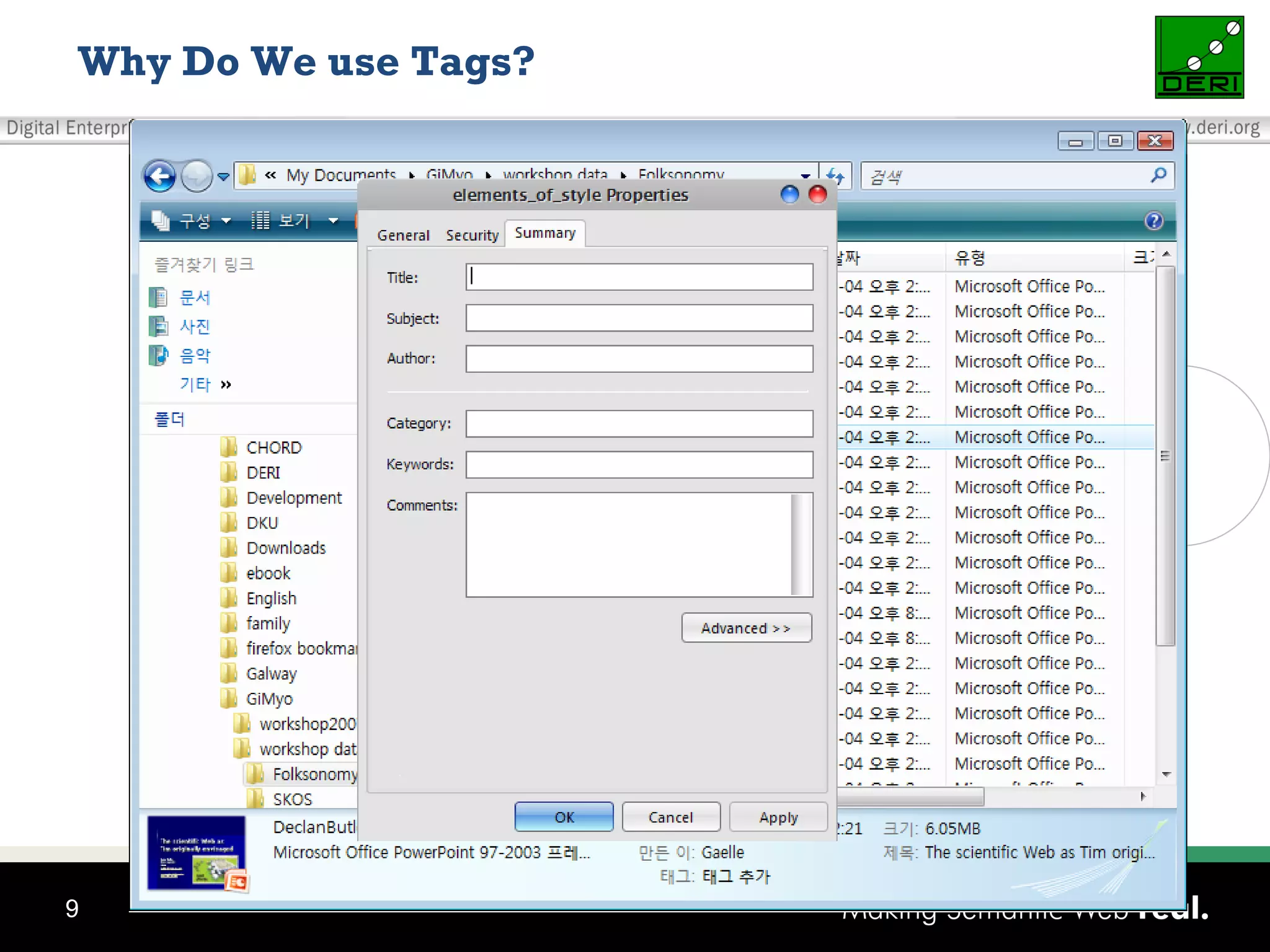Open the address bar history dropdown arrow
The width and height of the screenshot is (1270, 952).
[x=805, y=176]
